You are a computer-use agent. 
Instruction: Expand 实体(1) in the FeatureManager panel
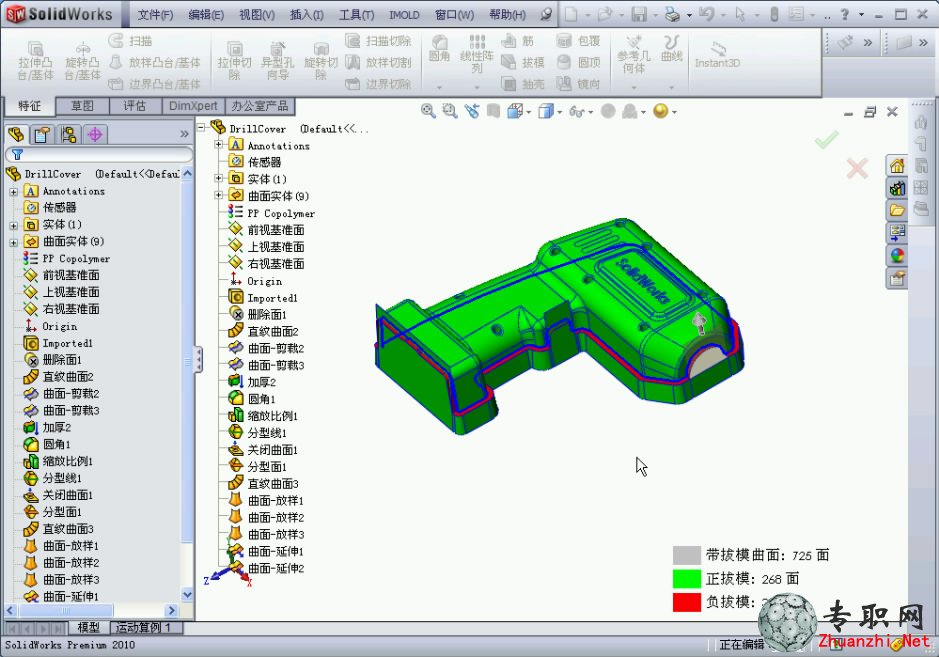13,225
